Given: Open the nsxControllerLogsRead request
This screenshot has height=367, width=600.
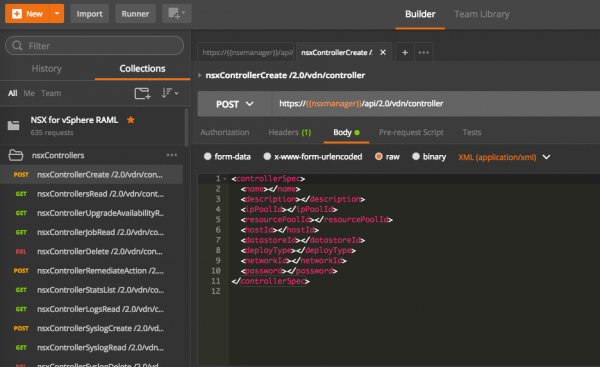Looking at the screenshot, I should pos(91,309).
